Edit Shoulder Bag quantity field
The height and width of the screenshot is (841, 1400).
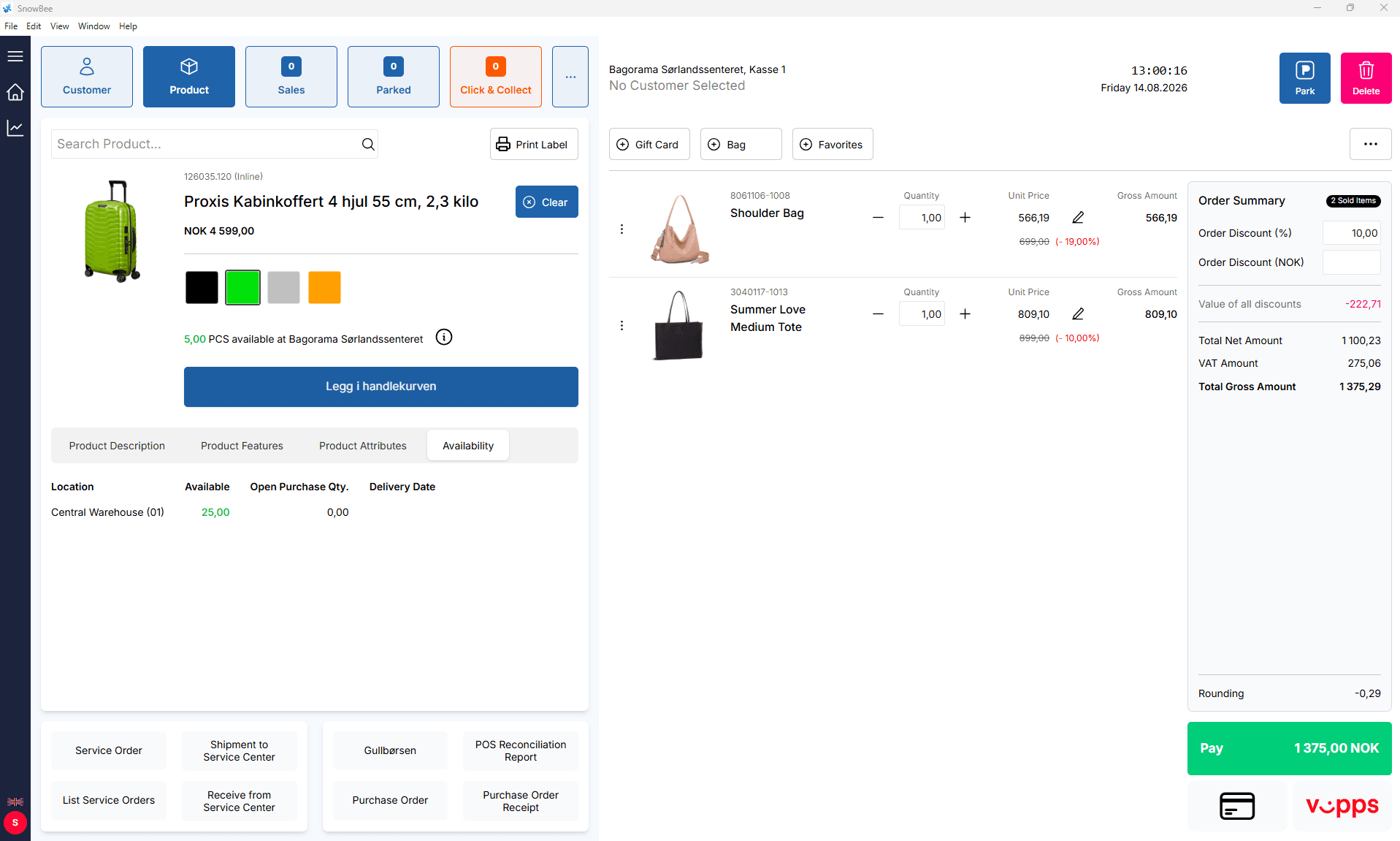tap(922, 218)
